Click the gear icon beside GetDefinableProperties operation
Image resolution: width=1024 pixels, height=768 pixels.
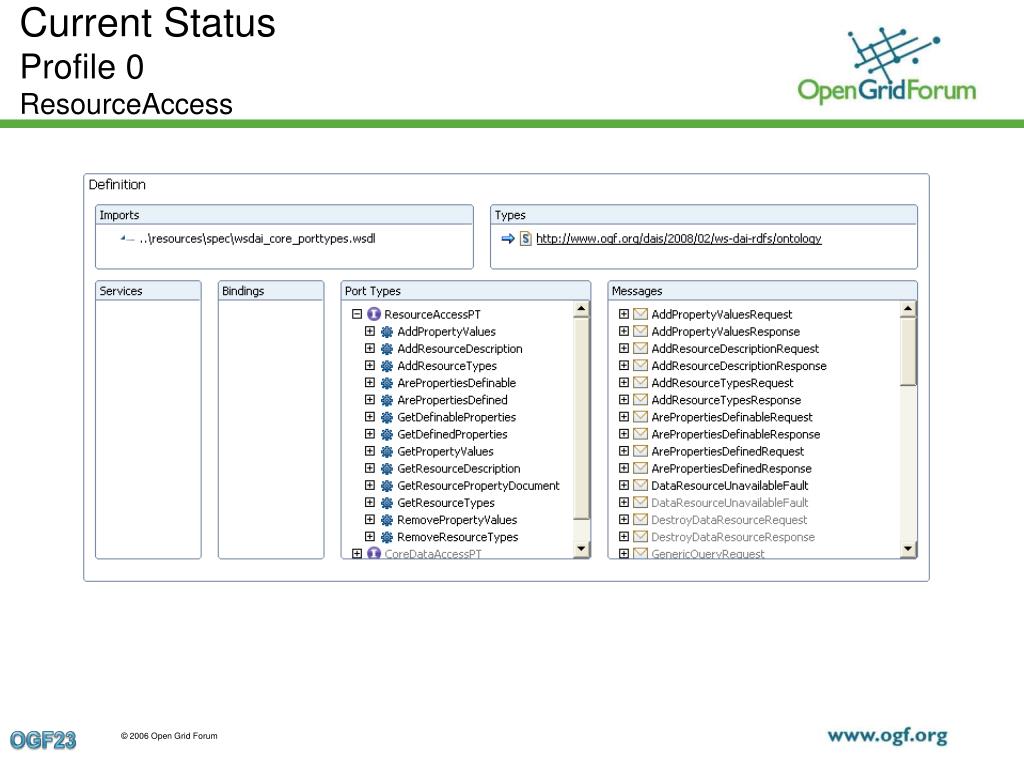[387, 417]
